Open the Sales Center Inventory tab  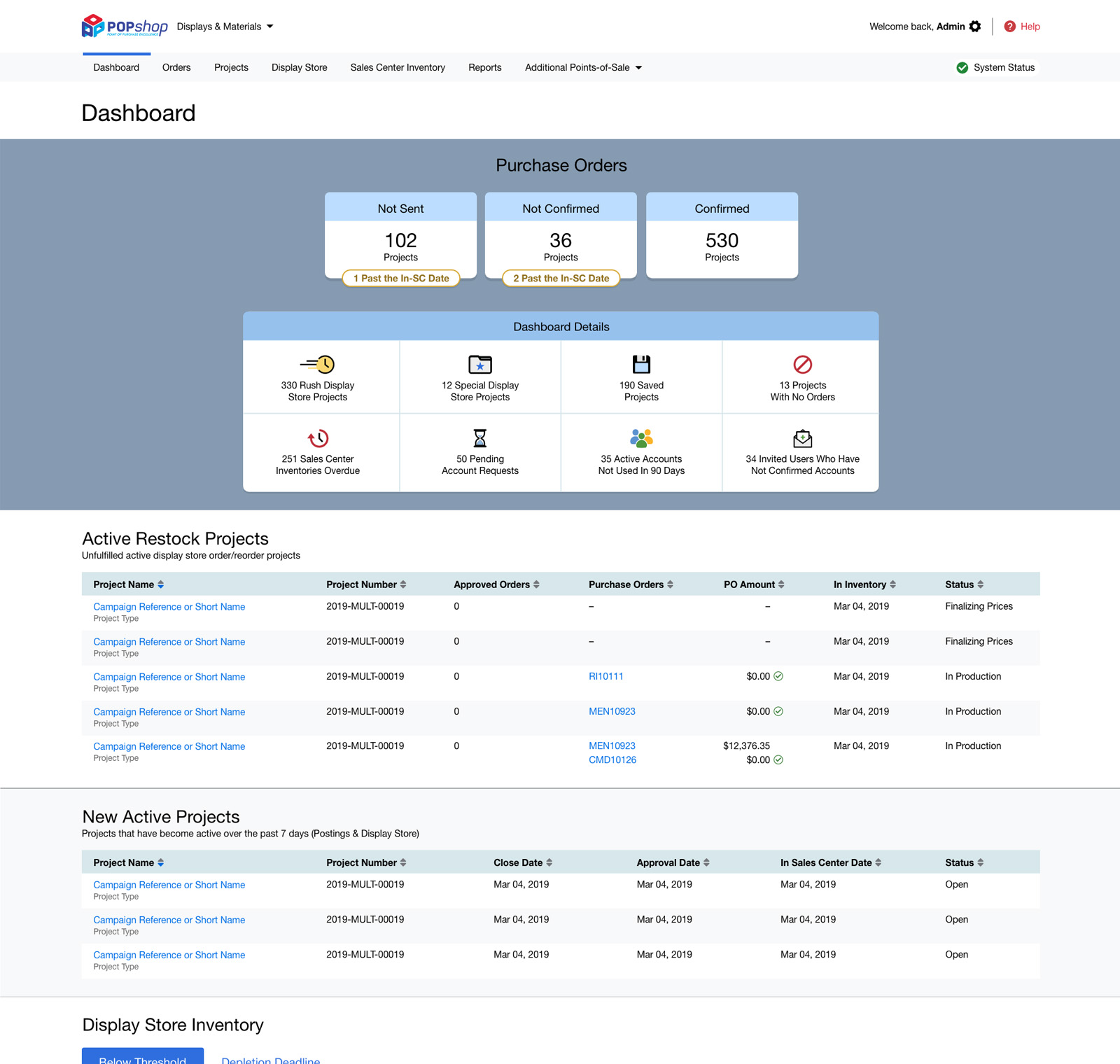(398, 68)
